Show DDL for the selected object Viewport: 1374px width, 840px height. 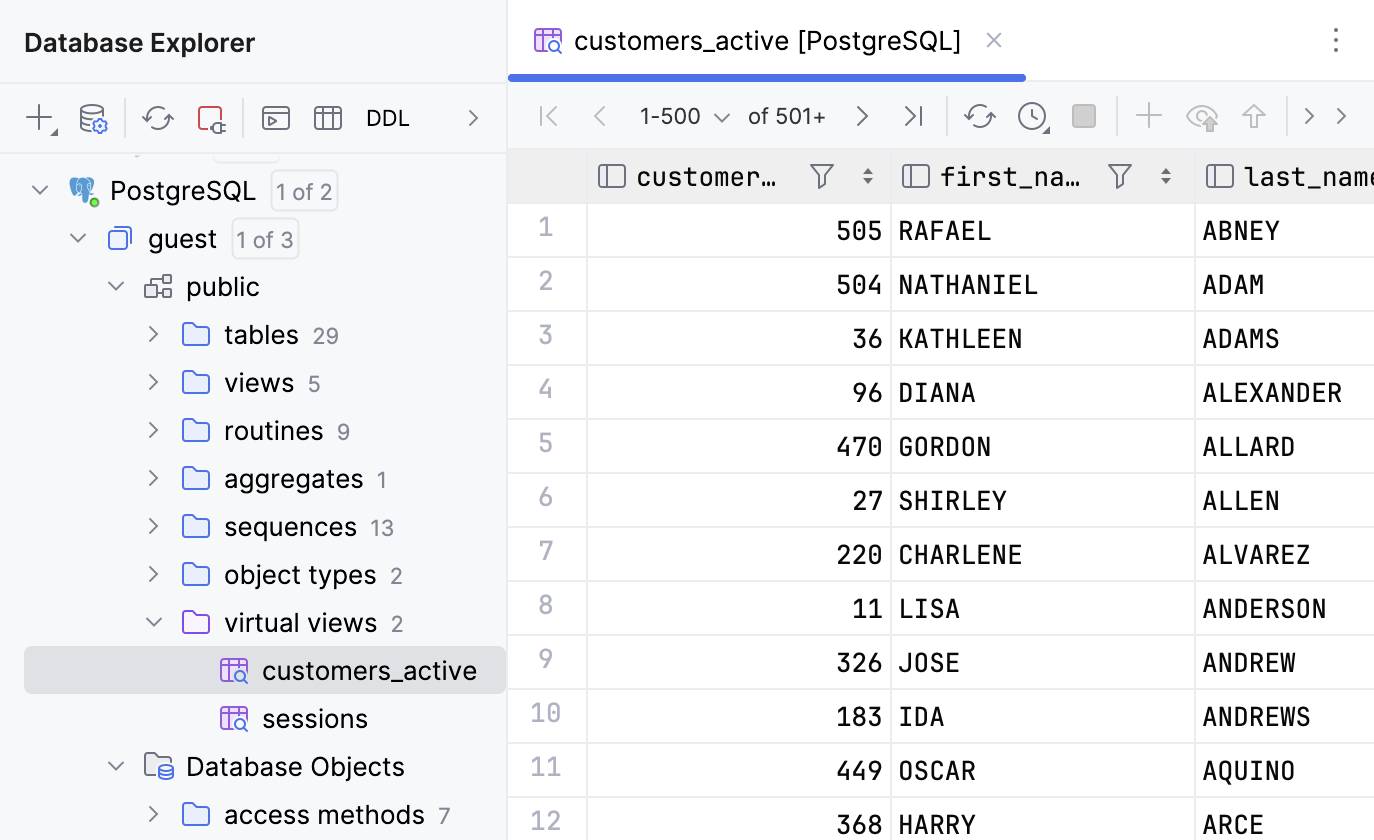point(388,118)
